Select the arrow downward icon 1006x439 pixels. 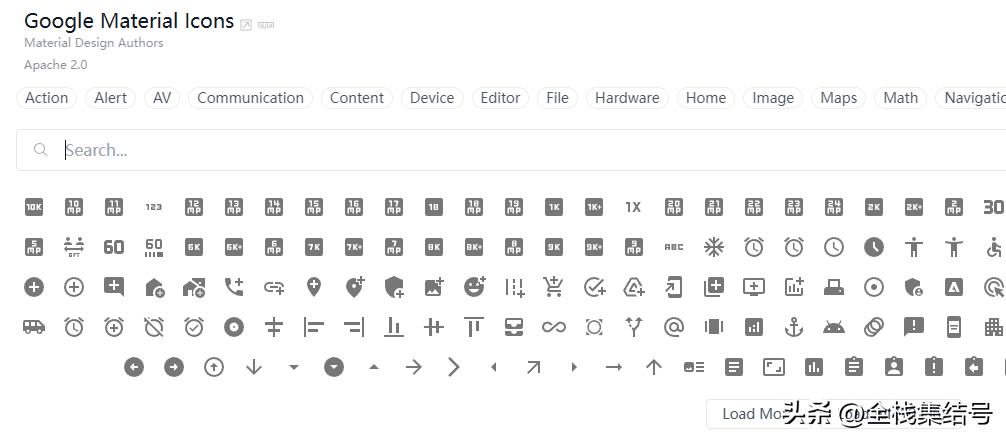pyautogui.click(x=254, y=367)
